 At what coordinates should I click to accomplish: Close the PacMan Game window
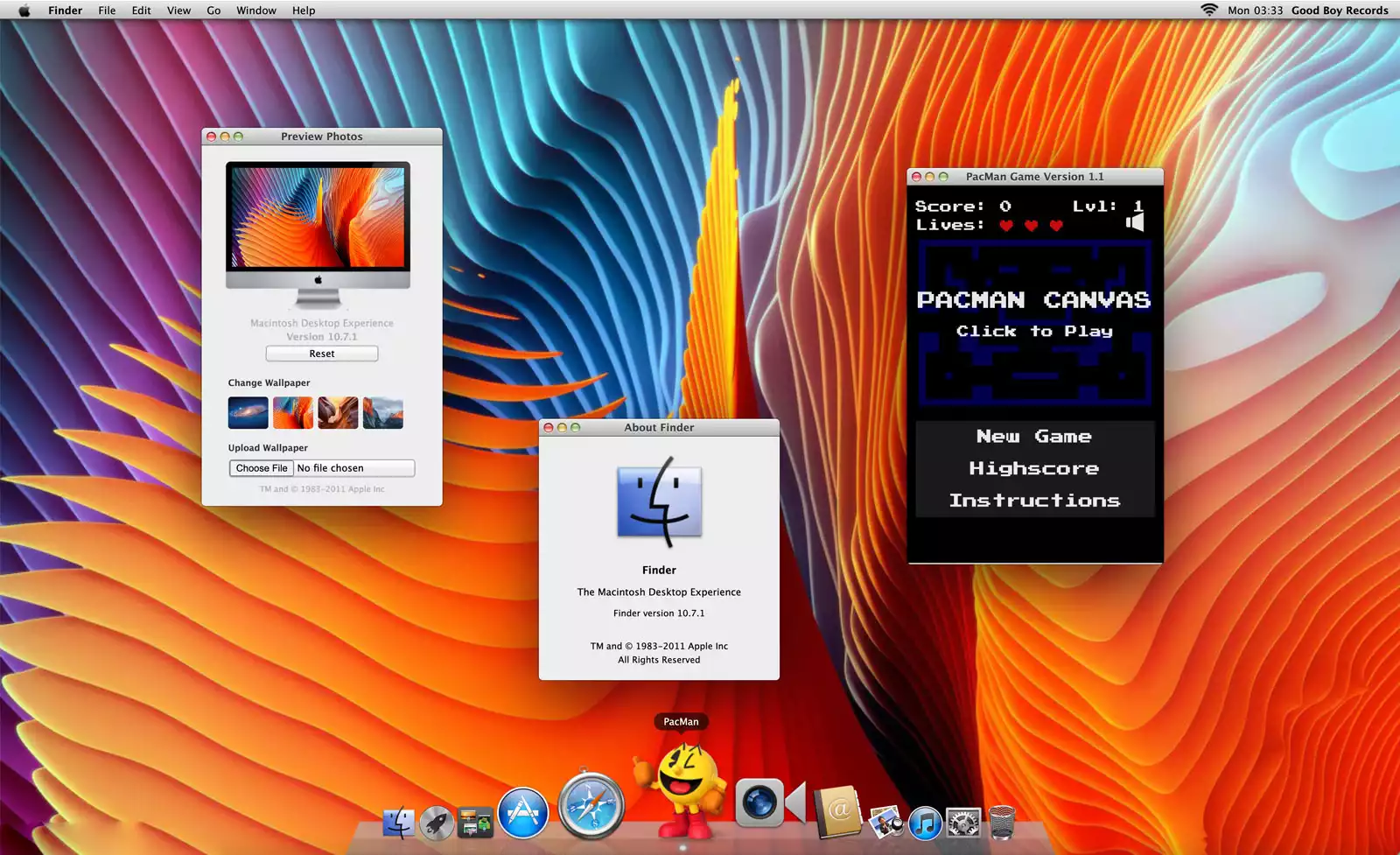click(917, 177)
